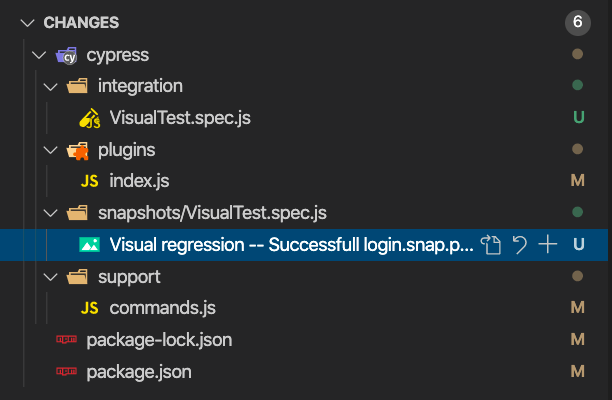Click the Cypress folder icon
The height and width of the screenshot is (400, 612).
[x=68, y=54]
